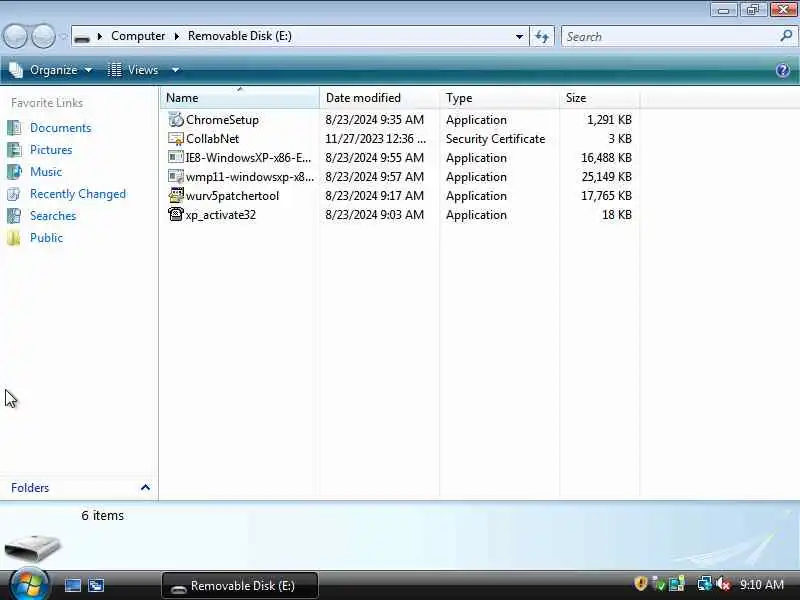Click the 9:10 AM taskbar clock
800x600 pixels.
[x=762, y=584]
